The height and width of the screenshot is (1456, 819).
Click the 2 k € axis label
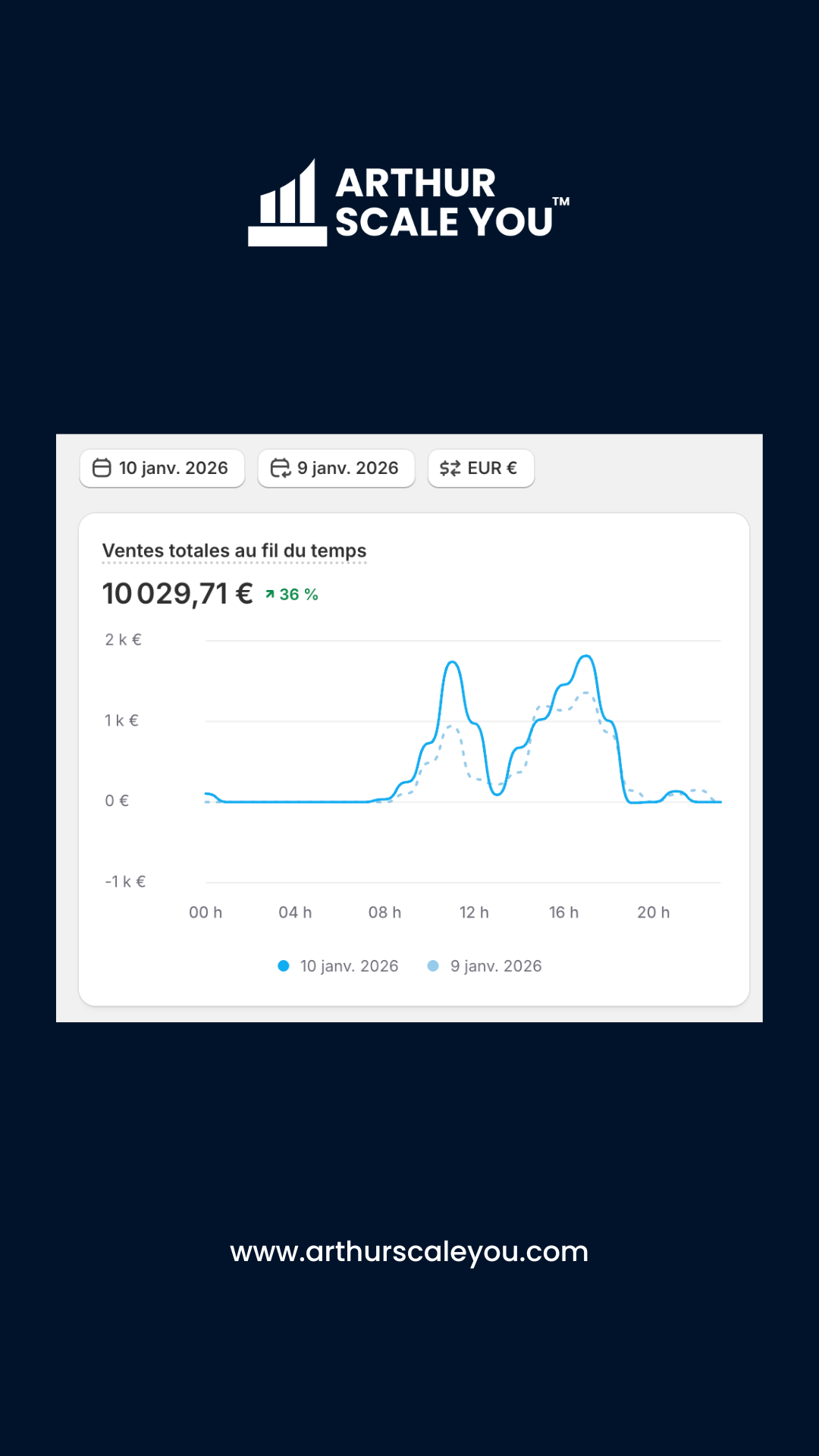point(124,640)
